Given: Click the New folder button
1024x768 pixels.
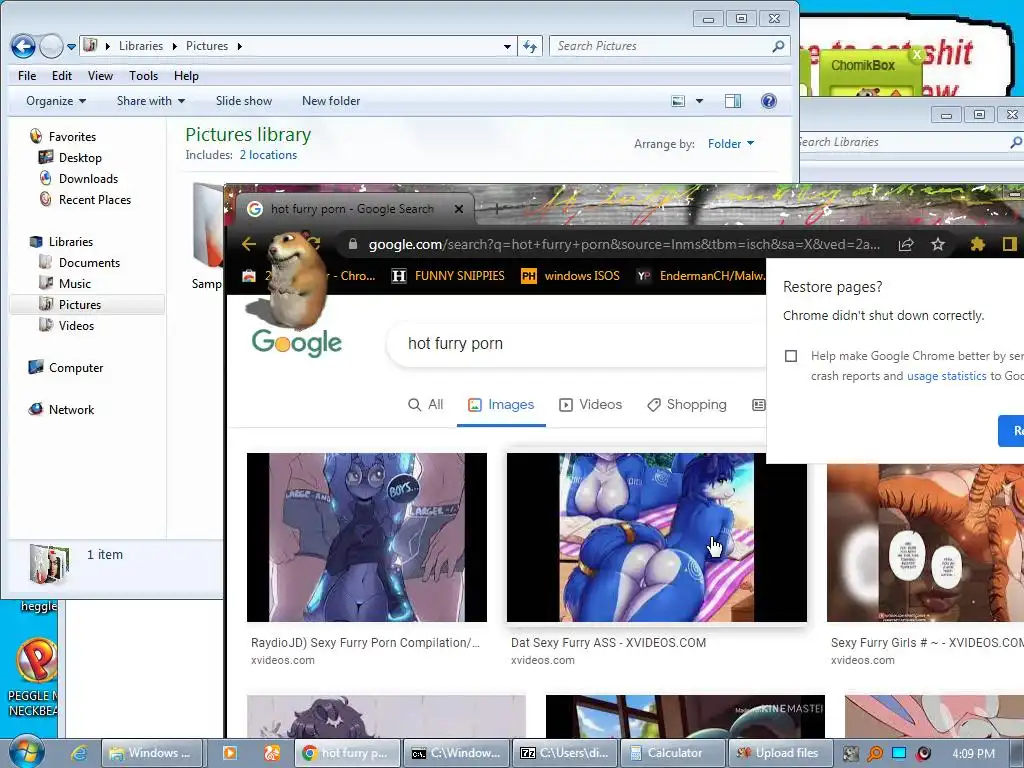Looking at the screenshot, I should (x=331, y=101).
